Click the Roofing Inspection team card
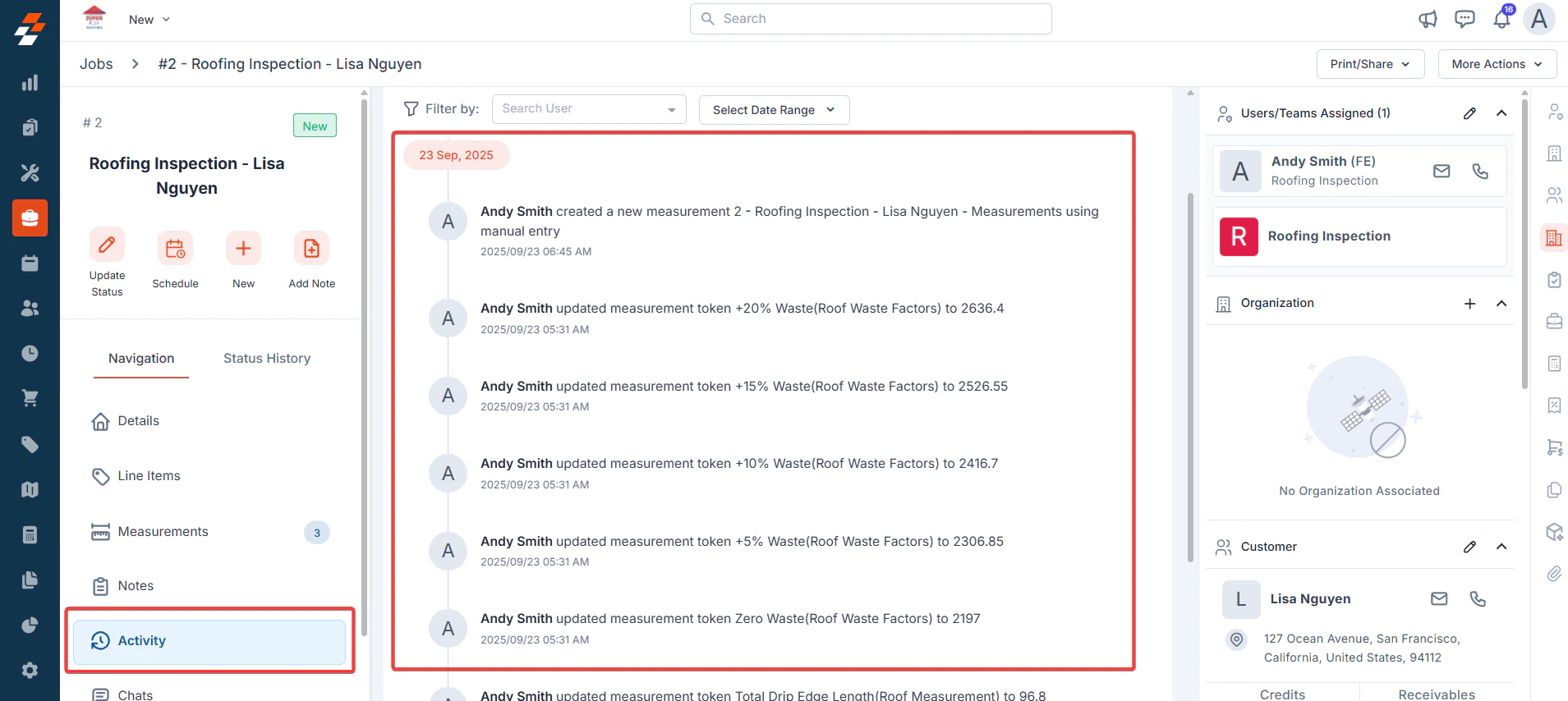This screenshot has height=701, width=1568. (x=1359, y=236)
